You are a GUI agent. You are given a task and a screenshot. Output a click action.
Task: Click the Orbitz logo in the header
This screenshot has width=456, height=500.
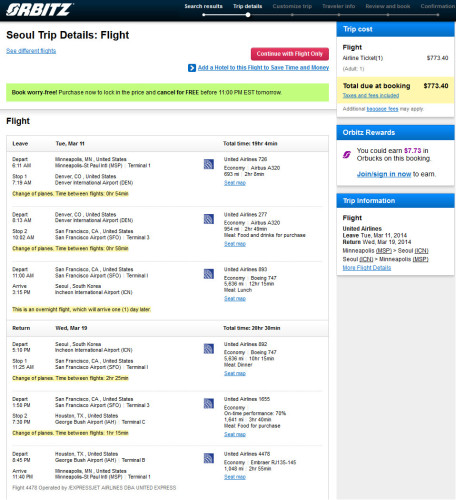point(39,10)
